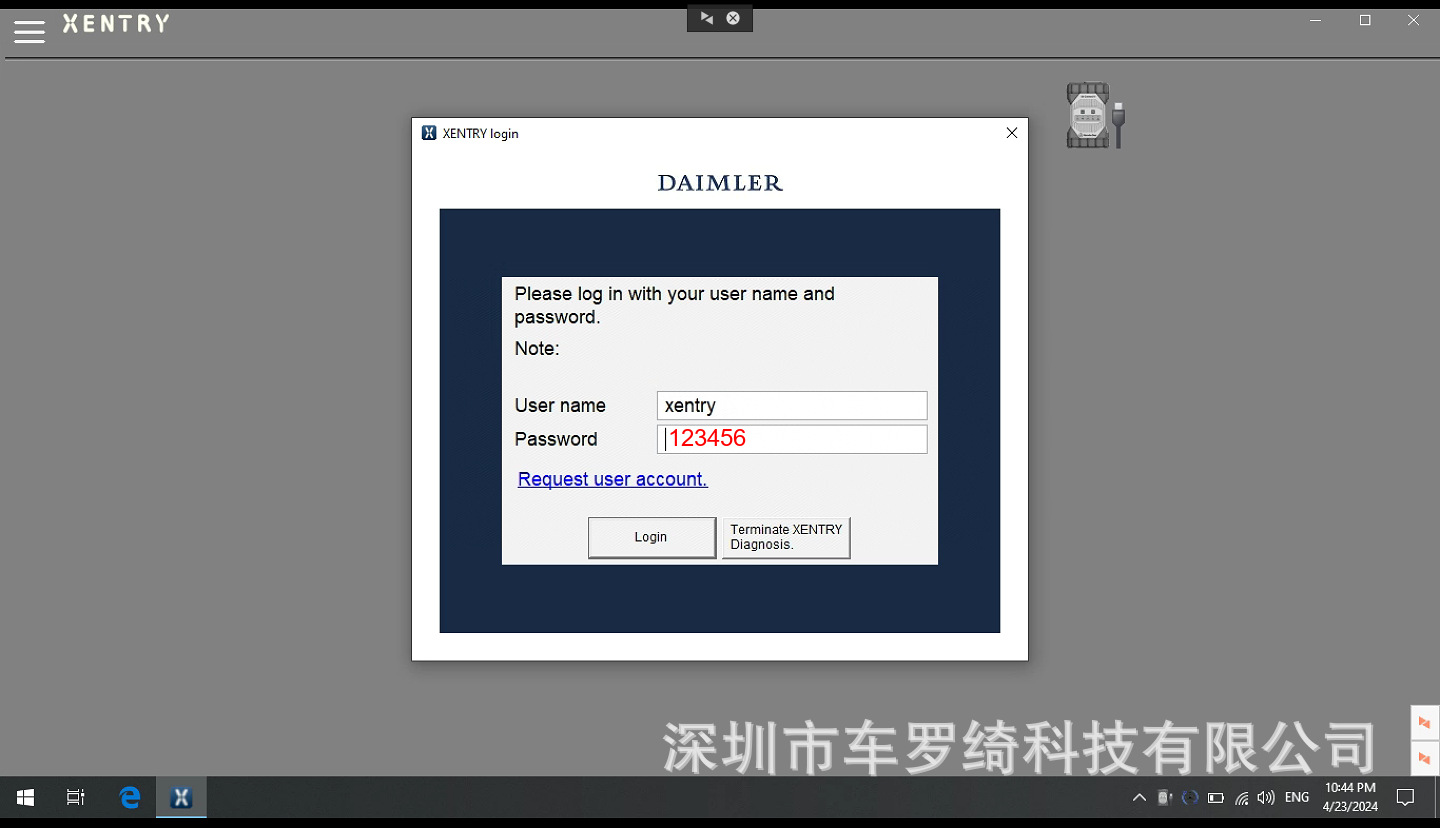This screenshot has height=828, width=1440.
Task: Check the battery status icon
Action: click(x=1216, y=798)
